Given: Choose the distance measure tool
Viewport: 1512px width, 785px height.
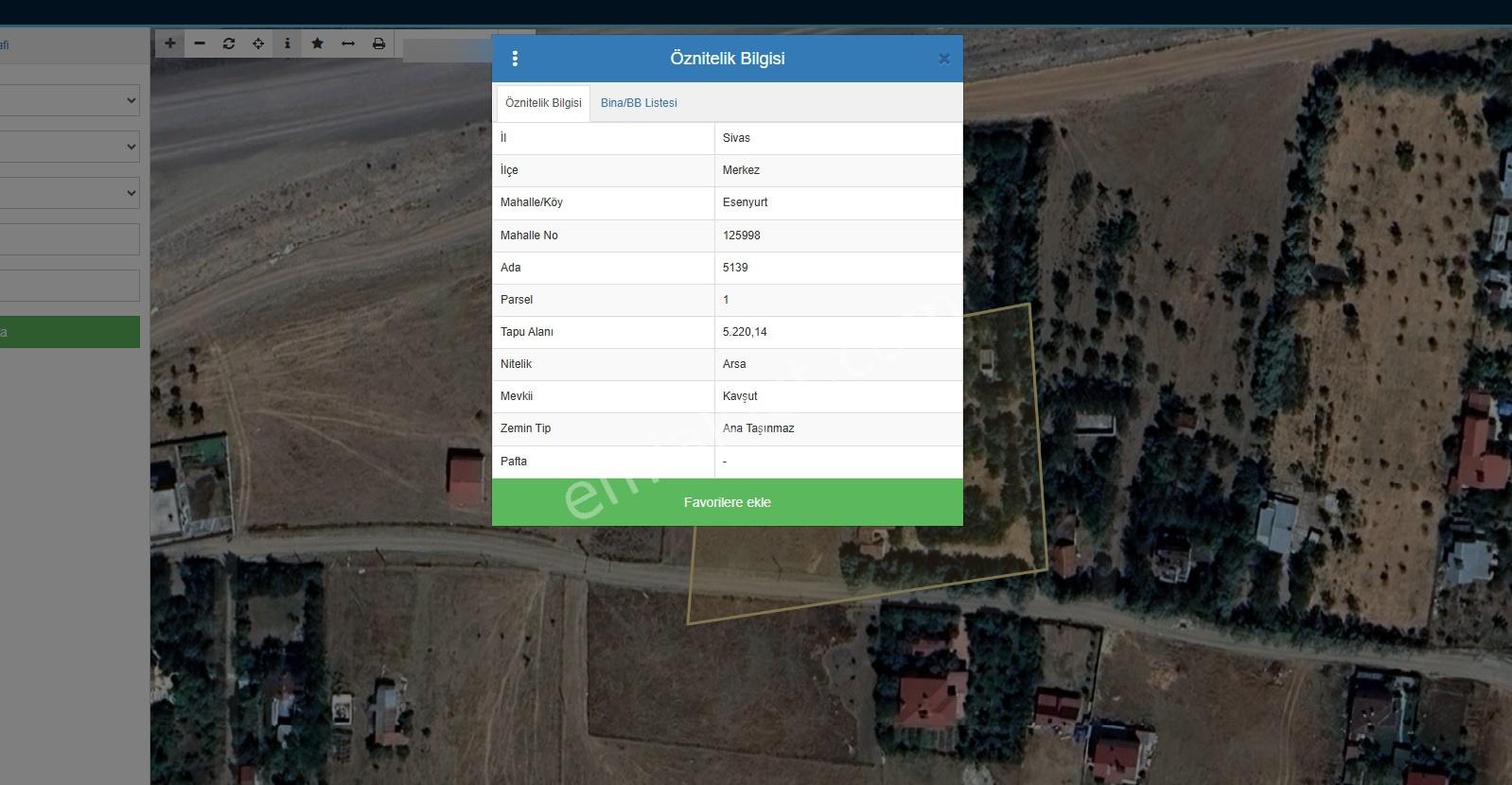Looking at the screenshot, I should click(x=348, y=44).
